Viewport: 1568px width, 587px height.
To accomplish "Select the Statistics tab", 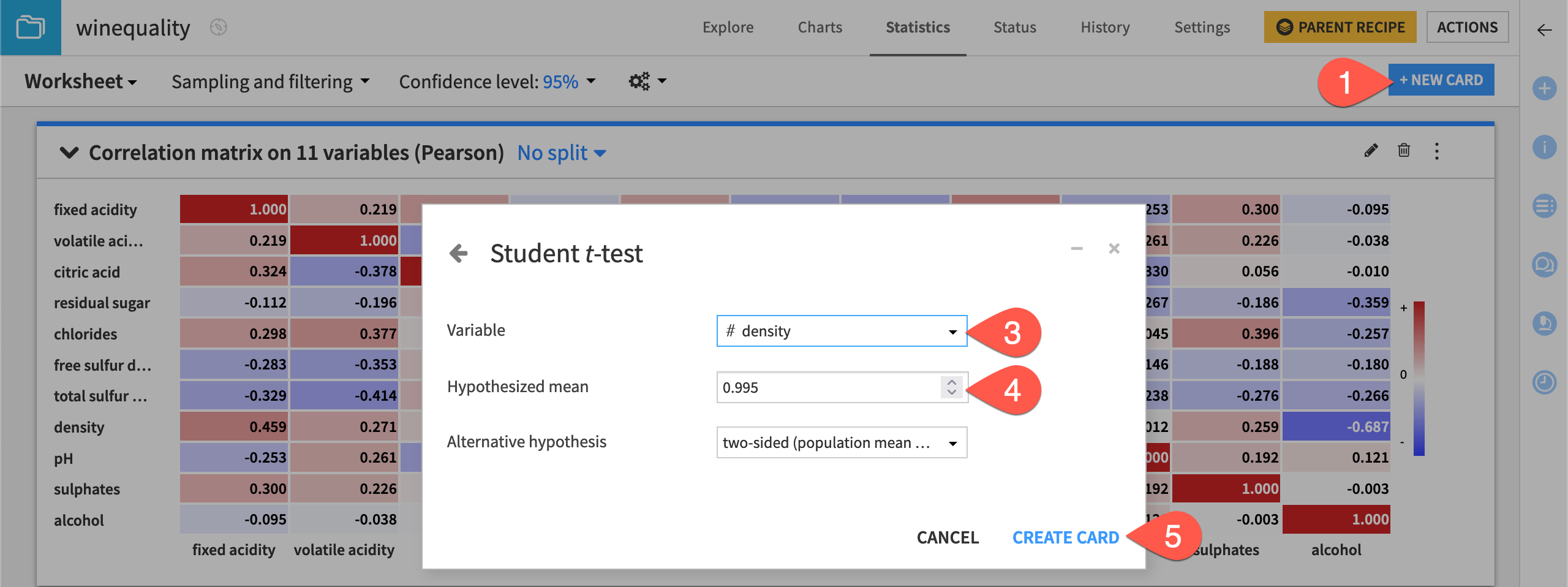I will click(918, 28).
